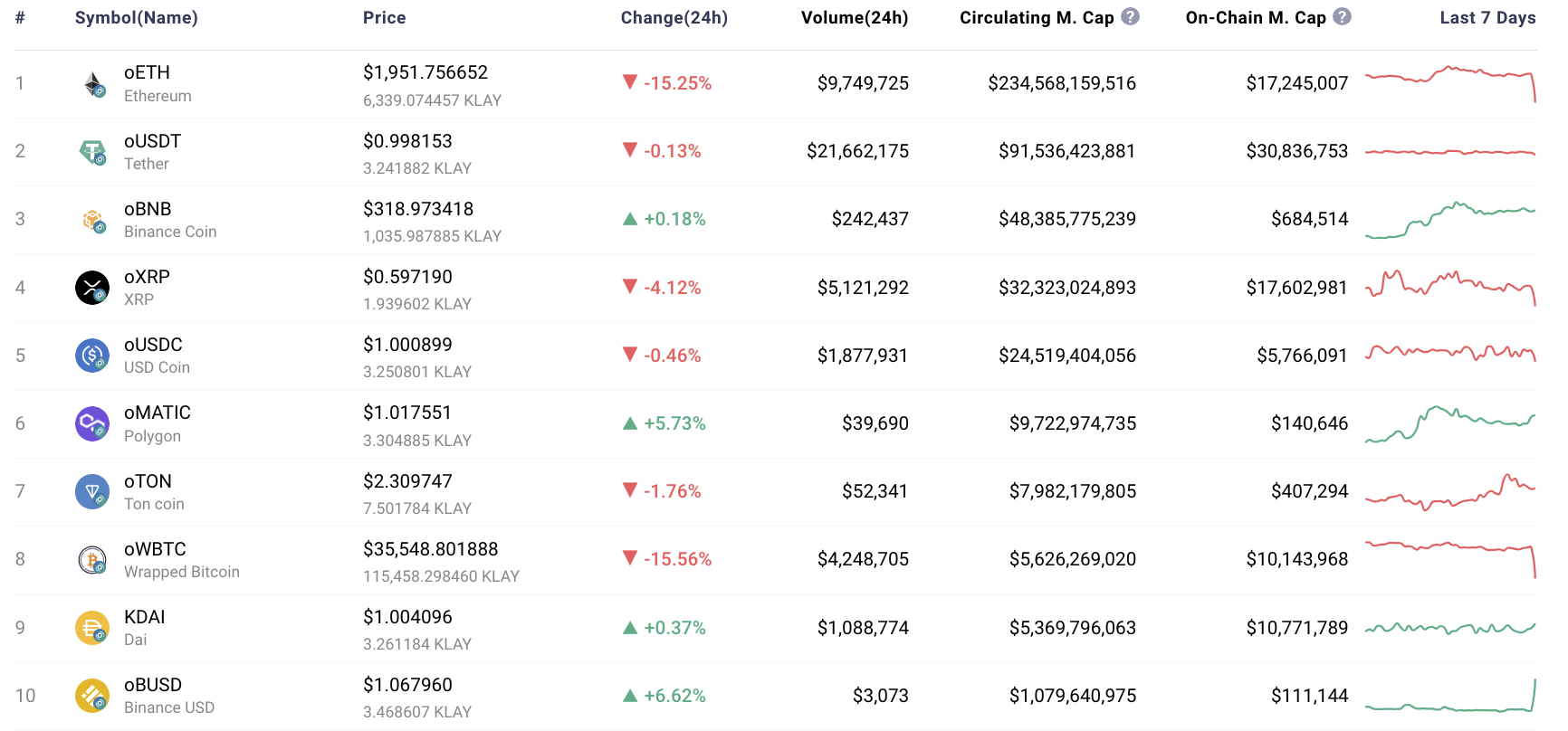Sort by Volume(24h) column header

click(854, 18)
